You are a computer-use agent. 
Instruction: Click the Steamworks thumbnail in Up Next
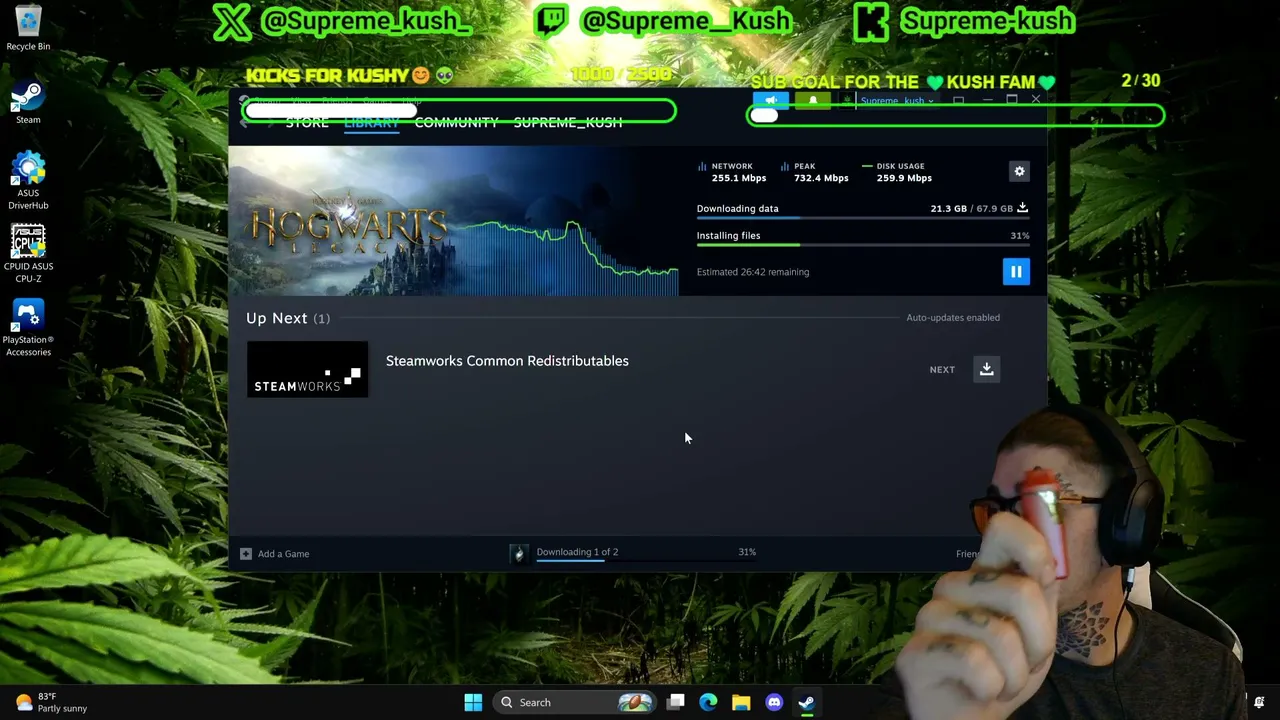coord(307,369)
